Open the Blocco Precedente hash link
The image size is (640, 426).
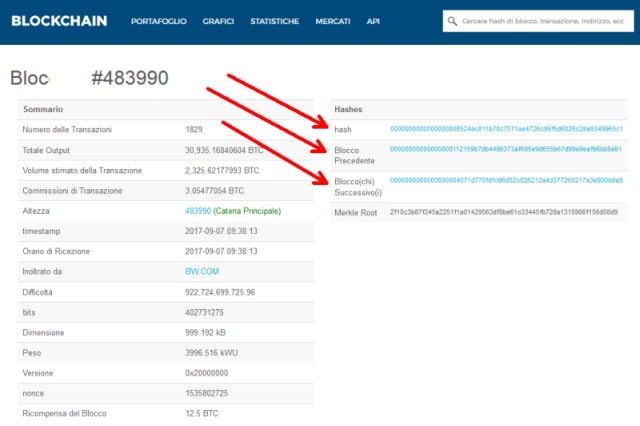pyautogui.click(x=506, y=149)
